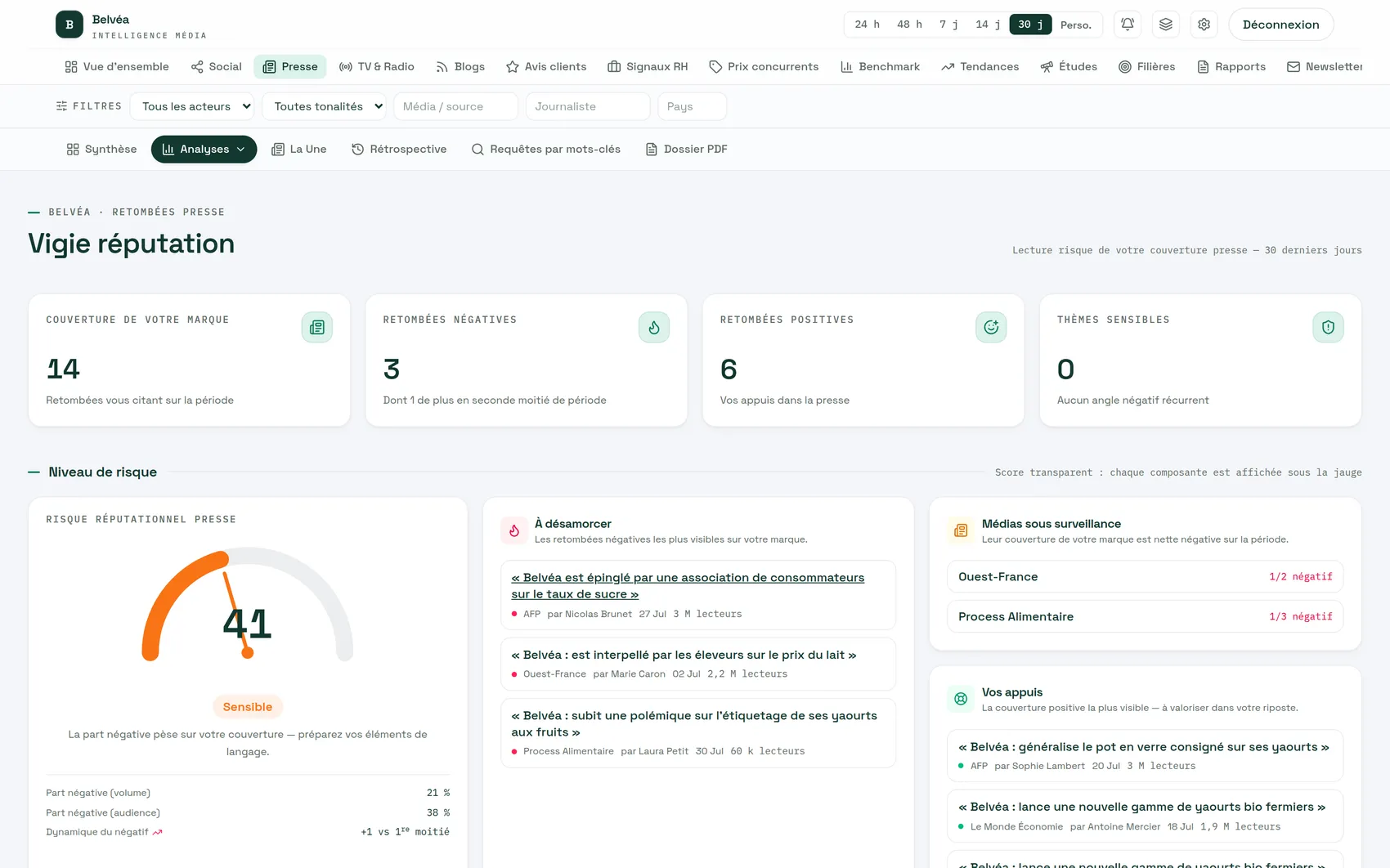
Task: Open the Tendances section
Action: [980, 67]
